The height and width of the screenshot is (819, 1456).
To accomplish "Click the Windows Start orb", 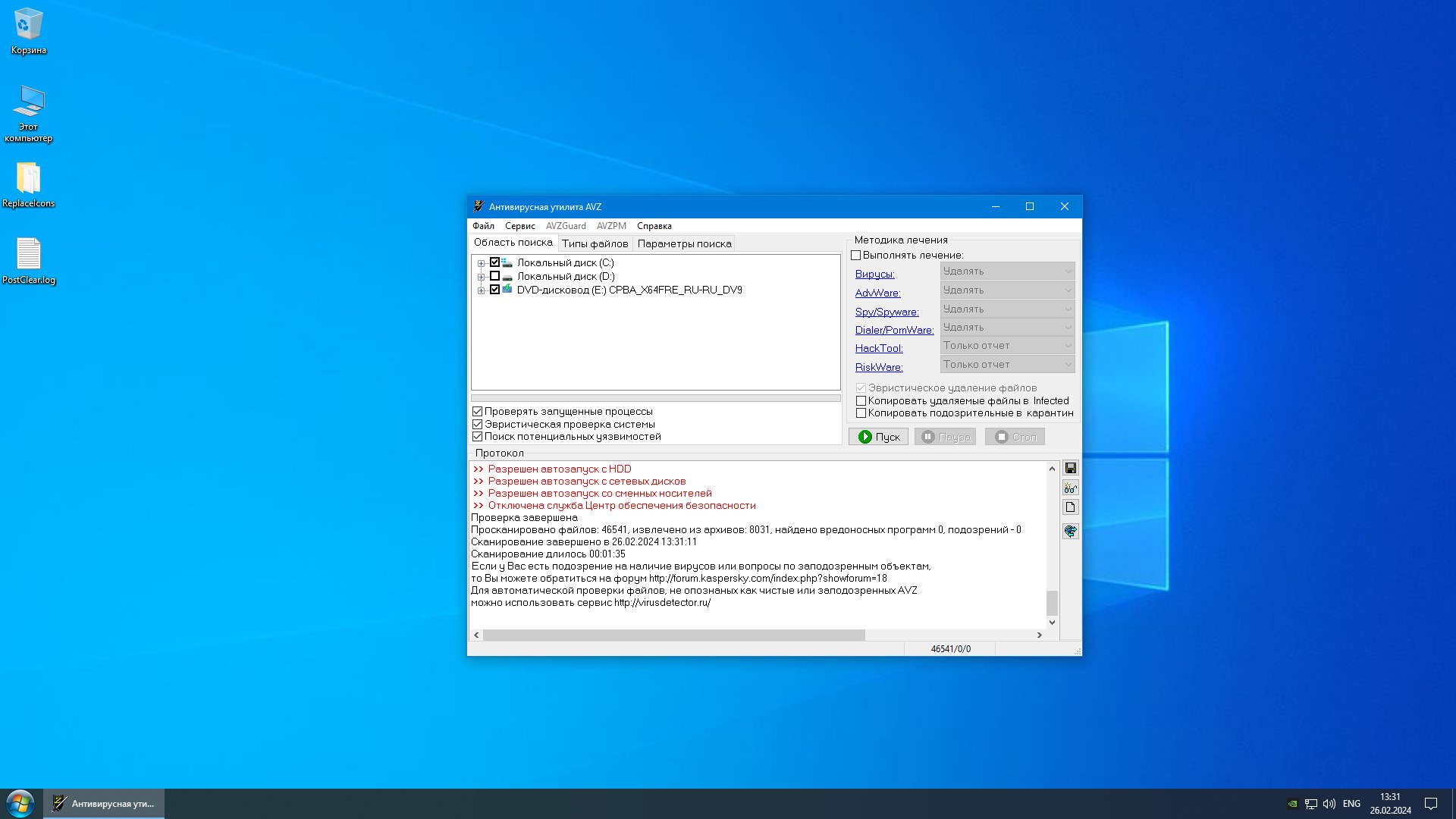I will coord(20,803).
